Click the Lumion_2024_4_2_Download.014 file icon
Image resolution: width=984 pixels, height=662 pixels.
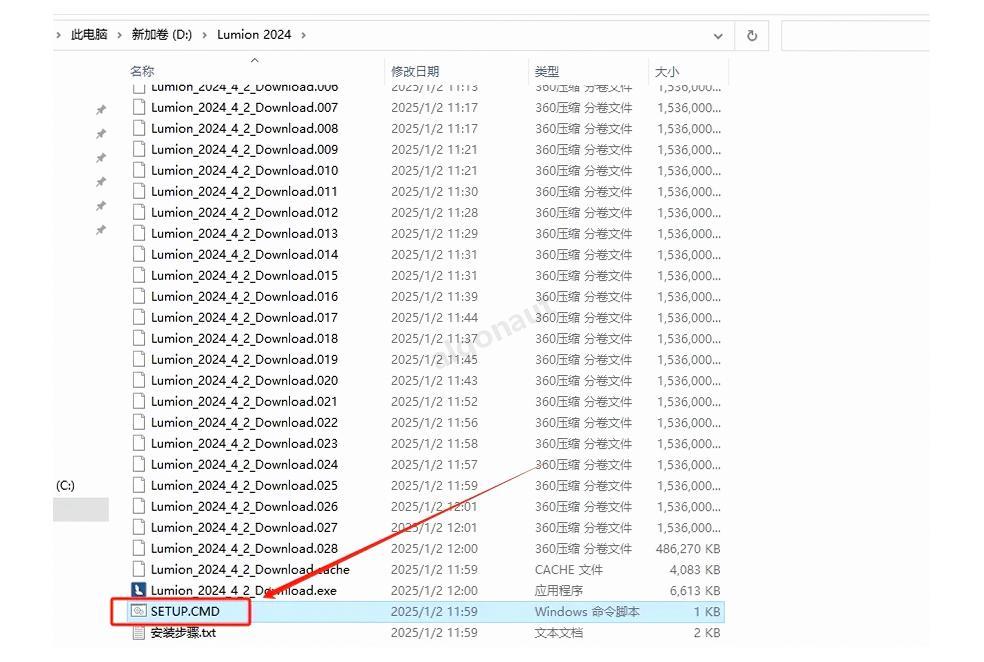point(139,254)
